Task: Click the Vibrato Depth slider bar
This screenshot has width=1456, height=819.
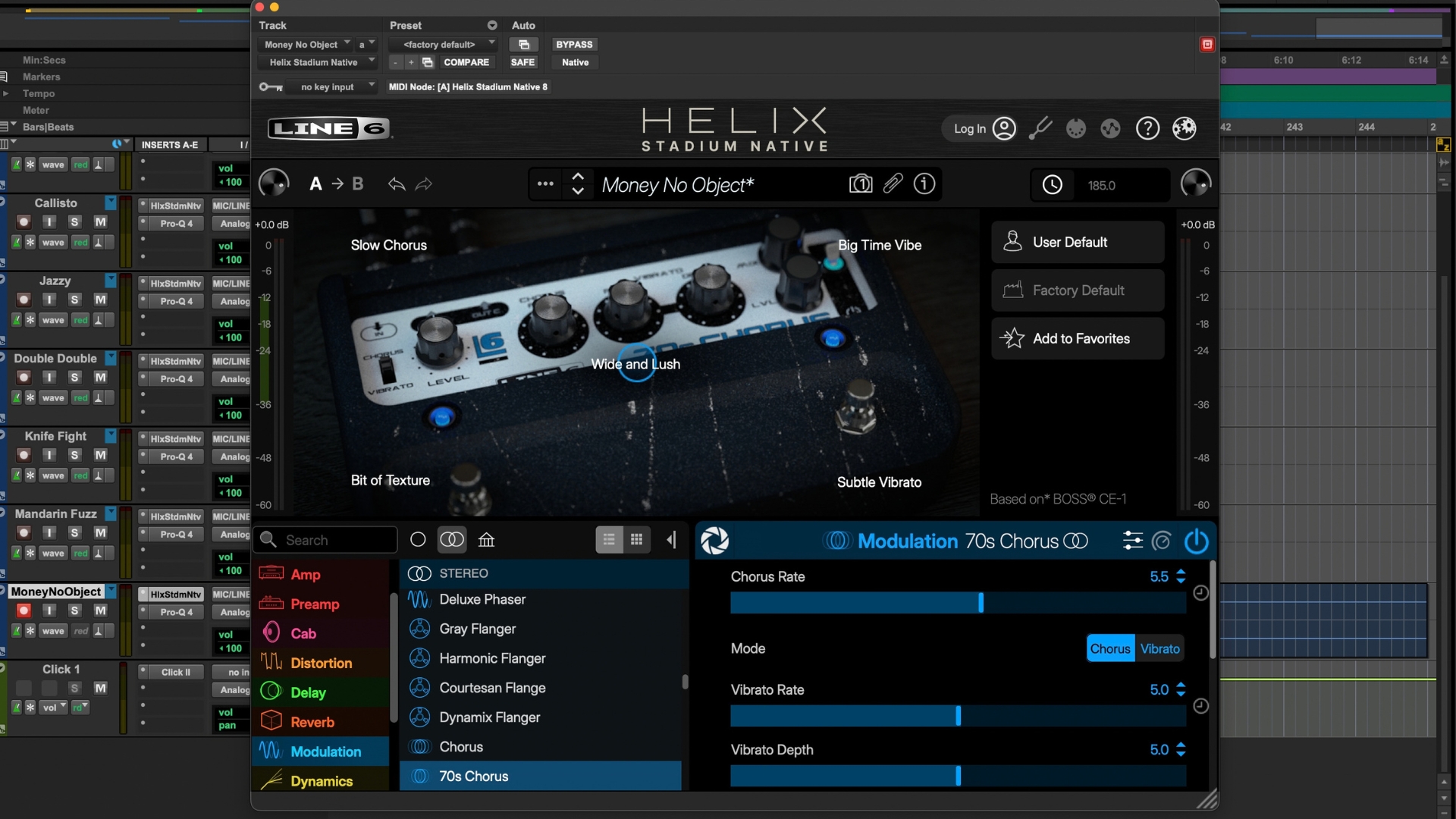Action: [x=958, y=776]
